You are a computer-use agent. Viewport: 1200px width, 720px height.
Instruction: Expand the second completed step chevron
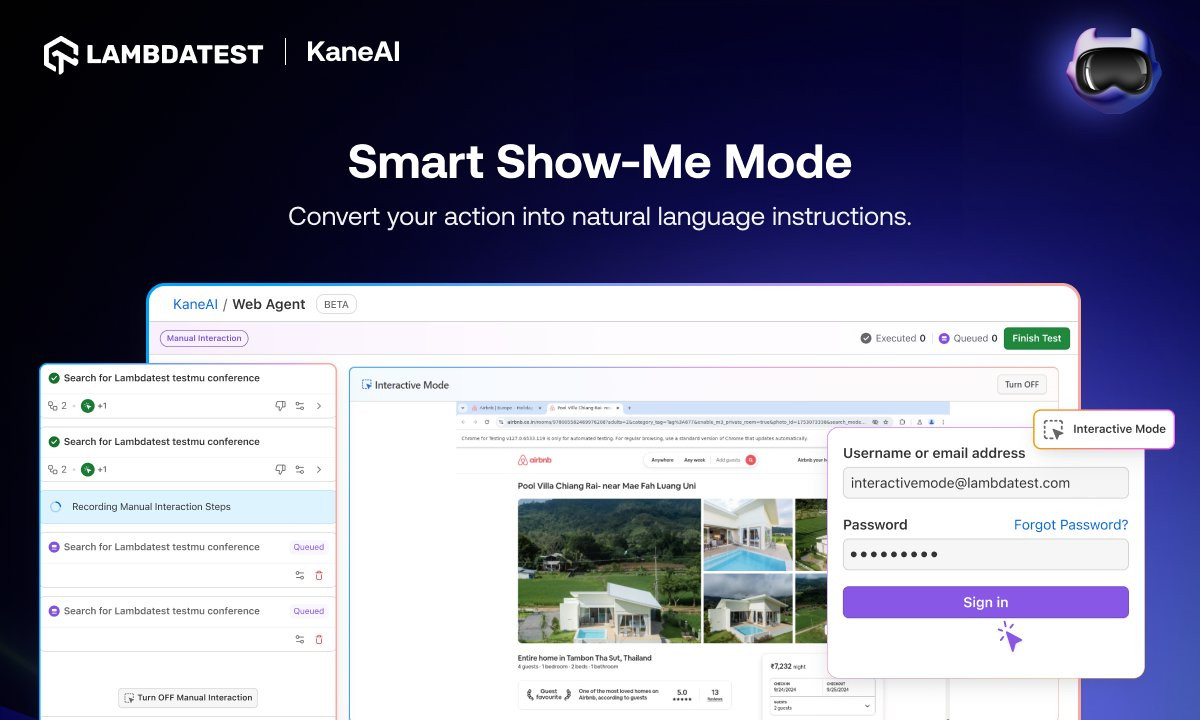coord(319,470)
